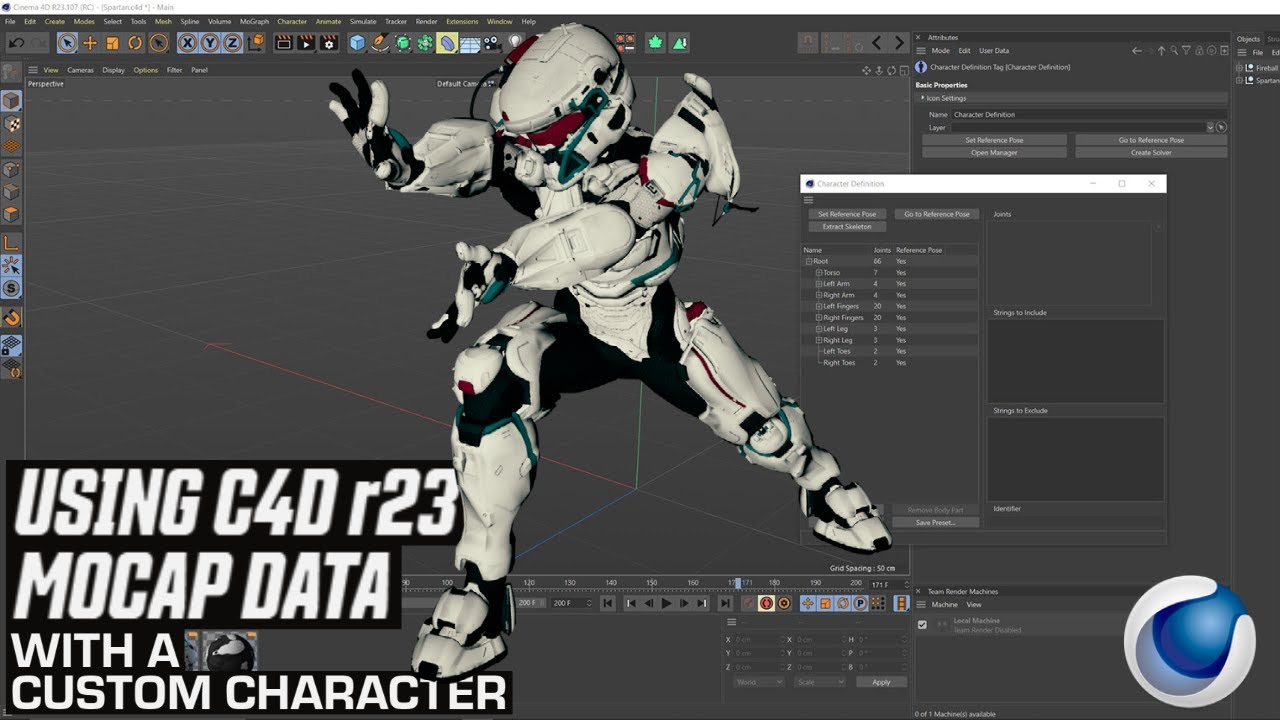Image resolution: width=1280 pixels, height=720 pixels.
Task: Click the Save Preset button
Action: [936, 522]
